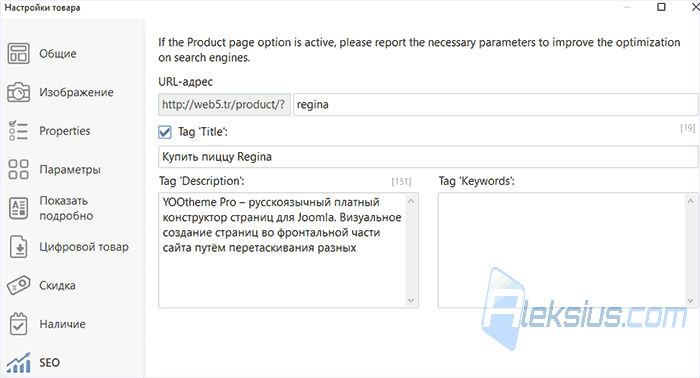
Task: Click the Наличие calendar check icon
Action: (x=18, y=324)
